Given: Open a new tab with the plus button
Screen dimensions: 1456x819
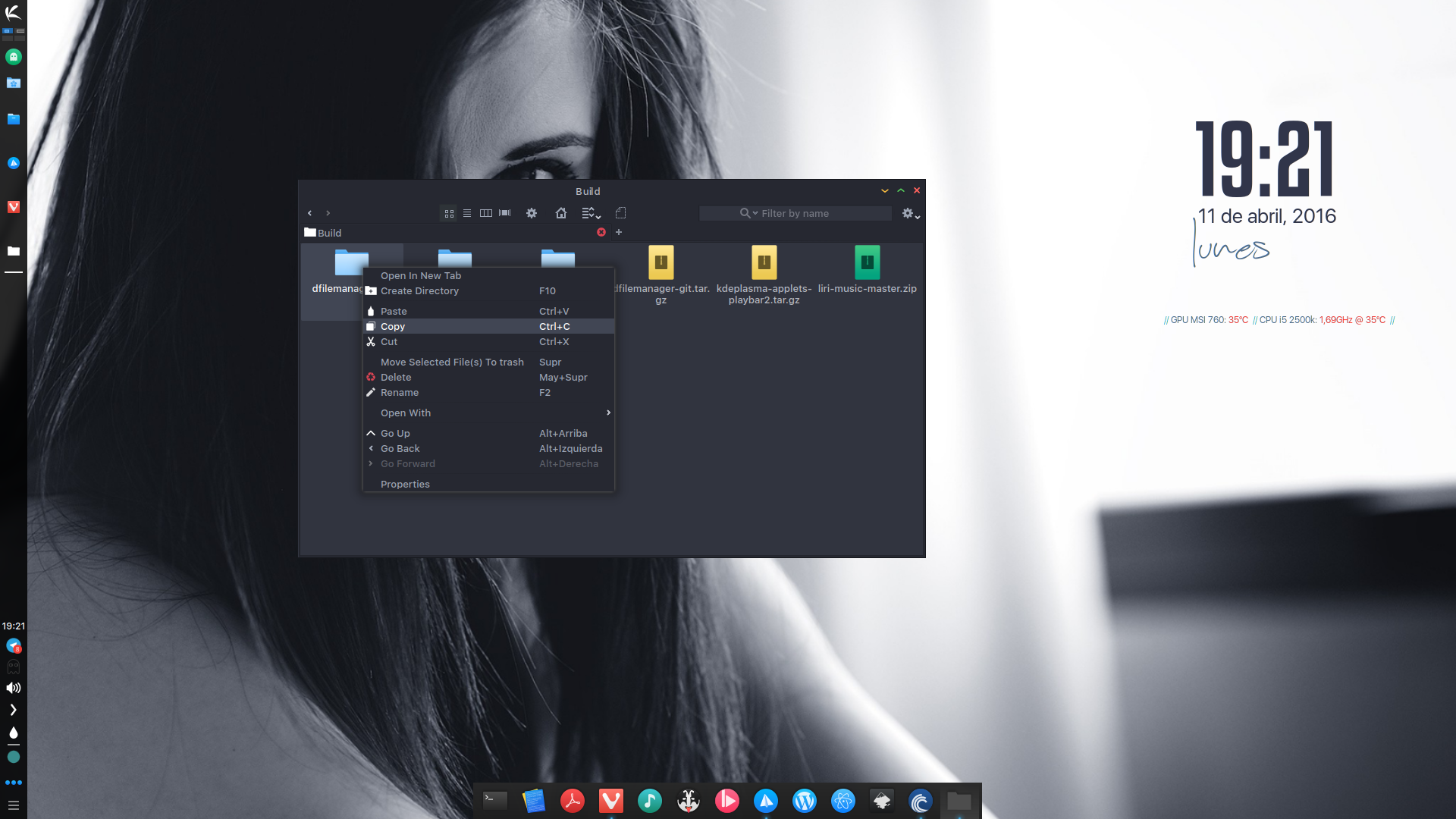Looking at the screenshot, I should pyautogui.click(x=619, y=232).
